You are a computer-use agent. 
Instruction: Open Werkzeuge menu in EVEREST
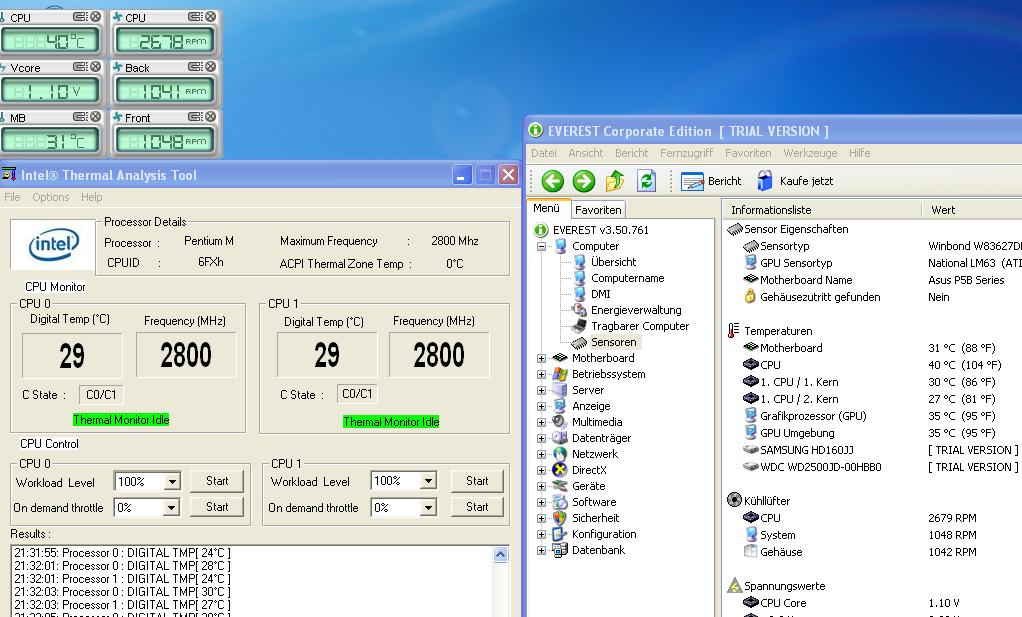[x=810, y=153]
